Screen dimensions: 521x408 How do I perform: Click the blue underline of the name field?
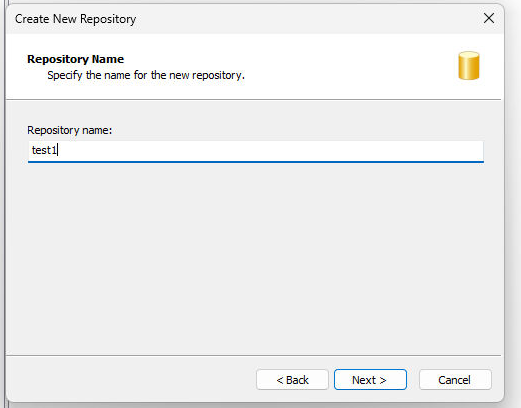256,162
